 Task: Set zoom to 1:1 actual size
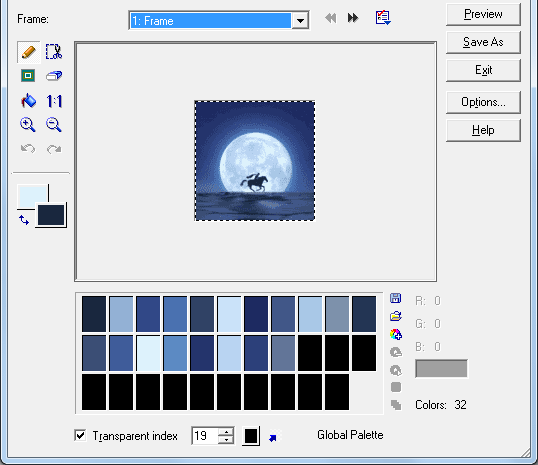[x=54, y=101]
